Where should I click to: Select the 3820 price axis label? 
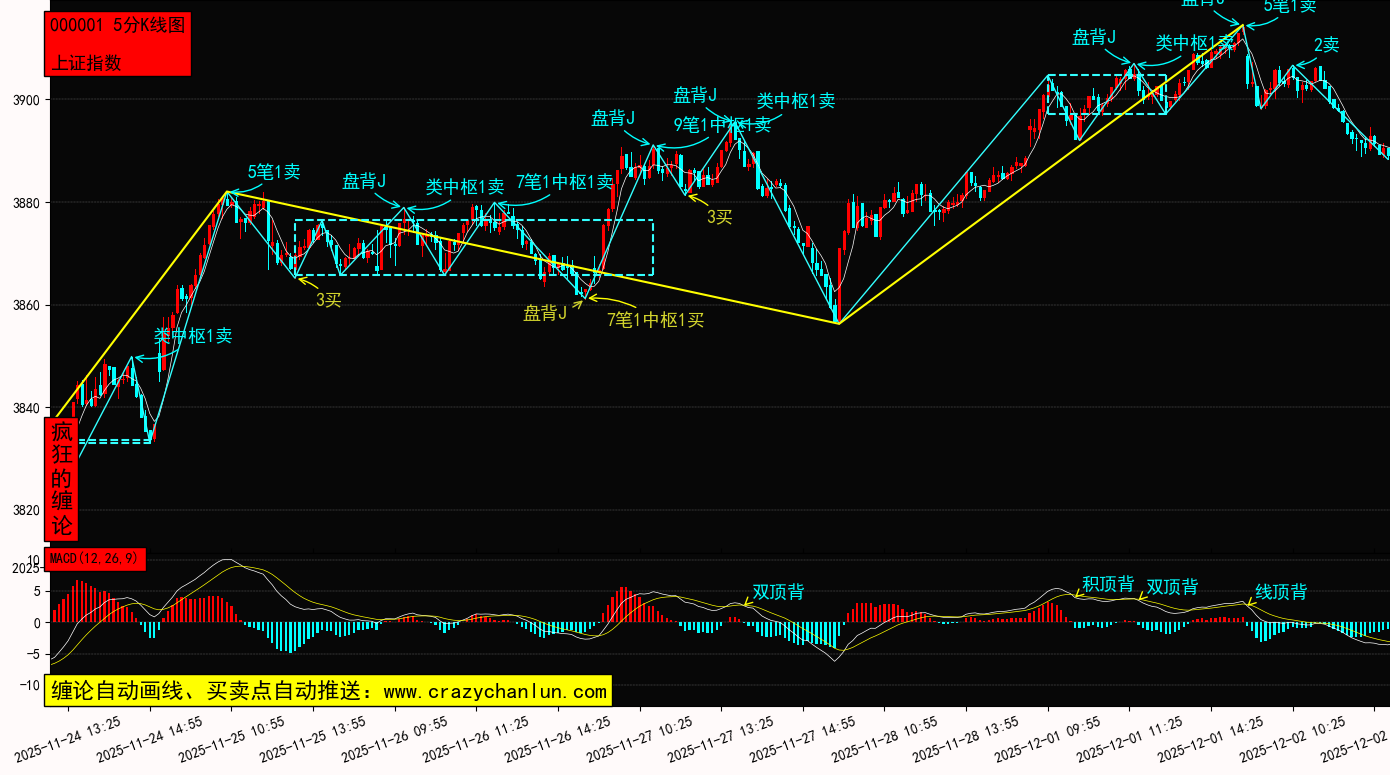25,510
